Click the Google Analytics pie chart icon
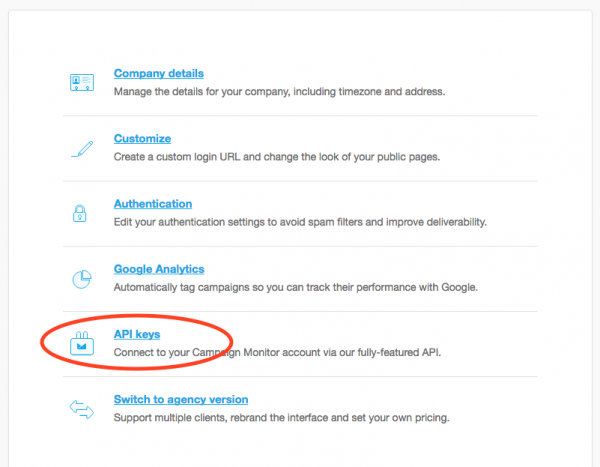 pyautogui.click(x=81, y=278)
